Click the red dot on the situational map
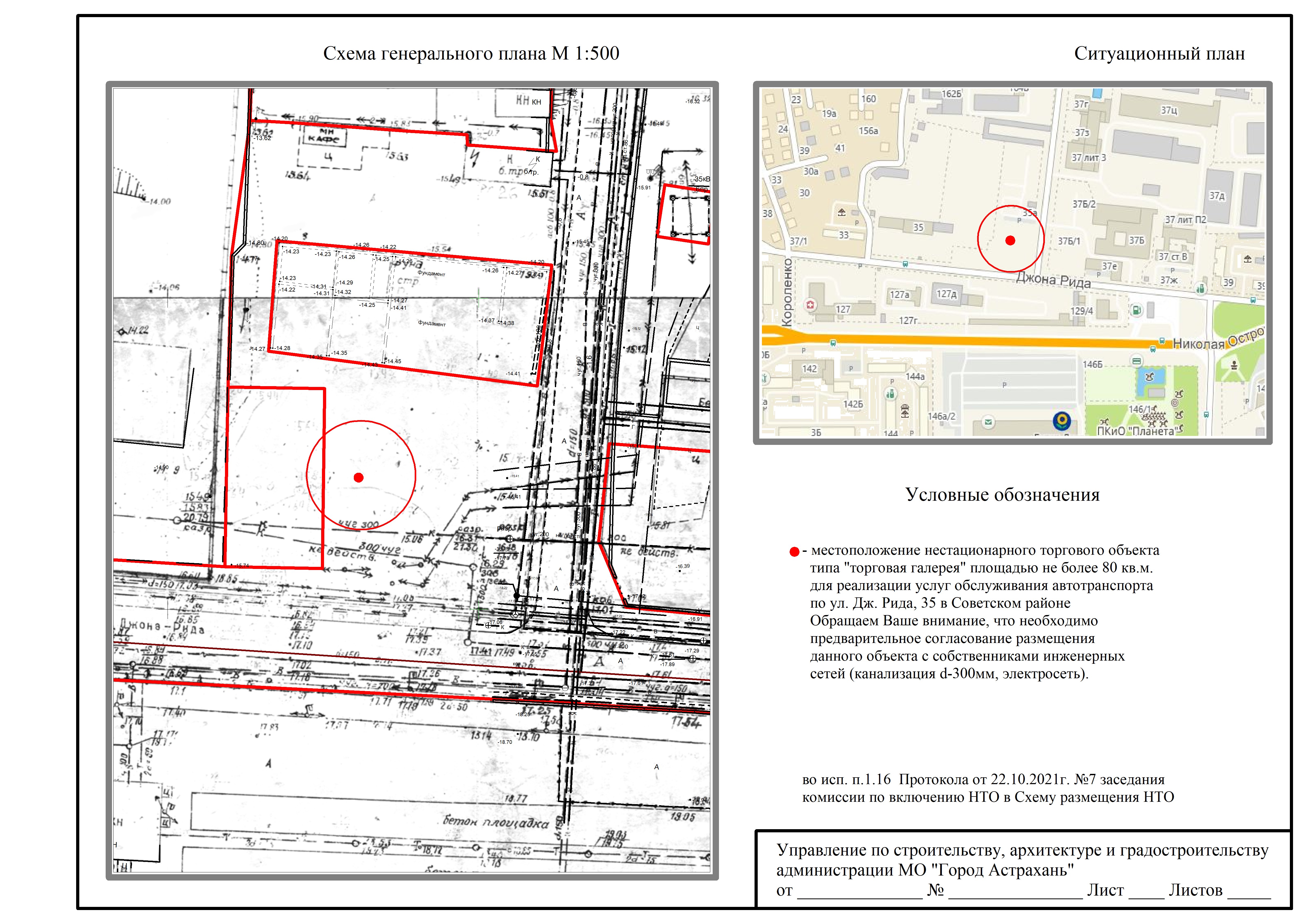Image resolution: width=1307 pixels, height=924 pixels. pyautogui.click(x=1010, y=240)
